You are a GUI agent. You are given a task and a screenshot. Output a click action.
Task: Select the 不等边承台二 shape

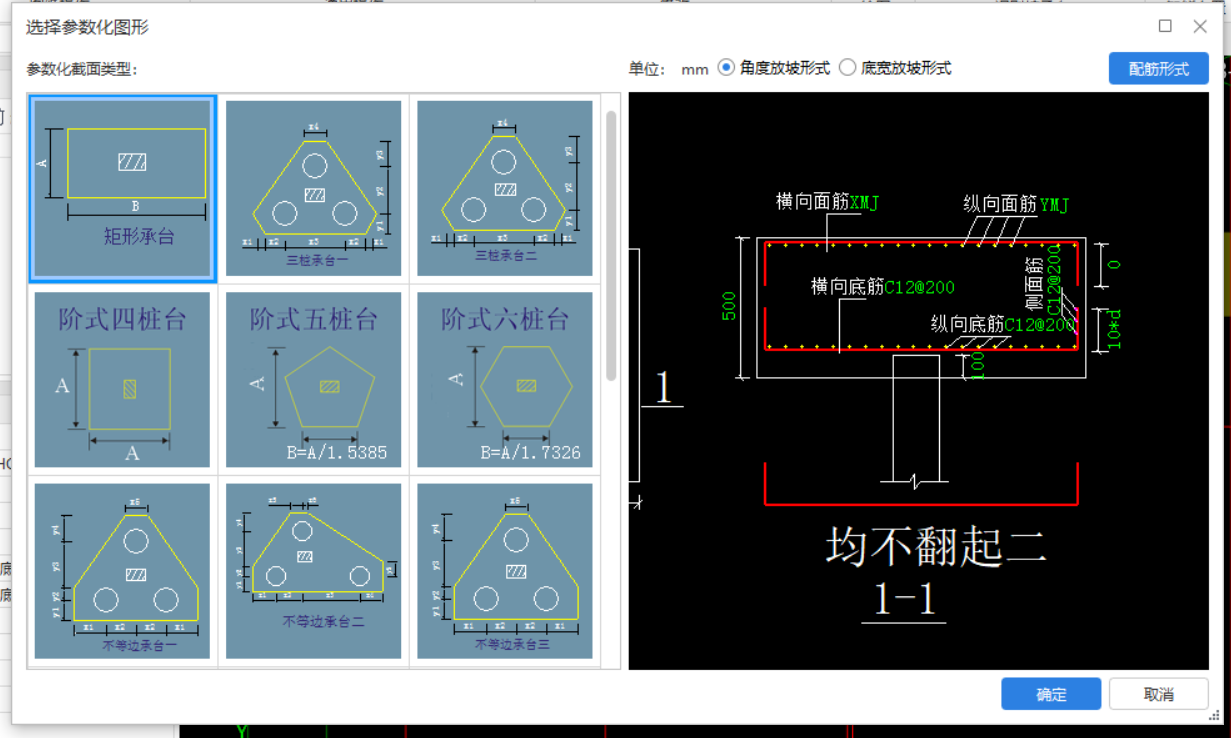(x=313, y=571)
